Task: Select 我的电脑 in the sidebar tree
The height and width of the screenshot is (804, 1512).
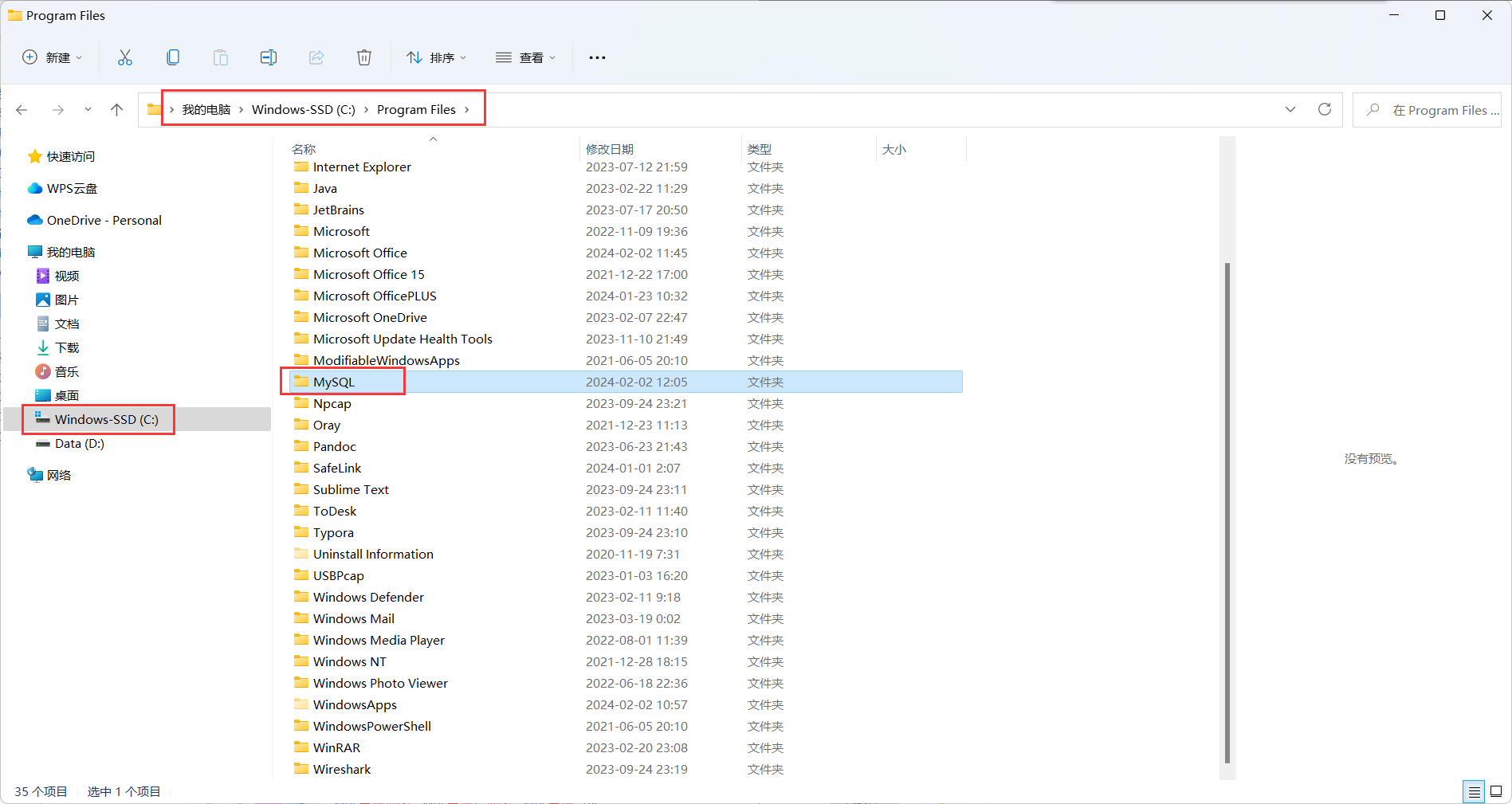Action: [71, 252]
